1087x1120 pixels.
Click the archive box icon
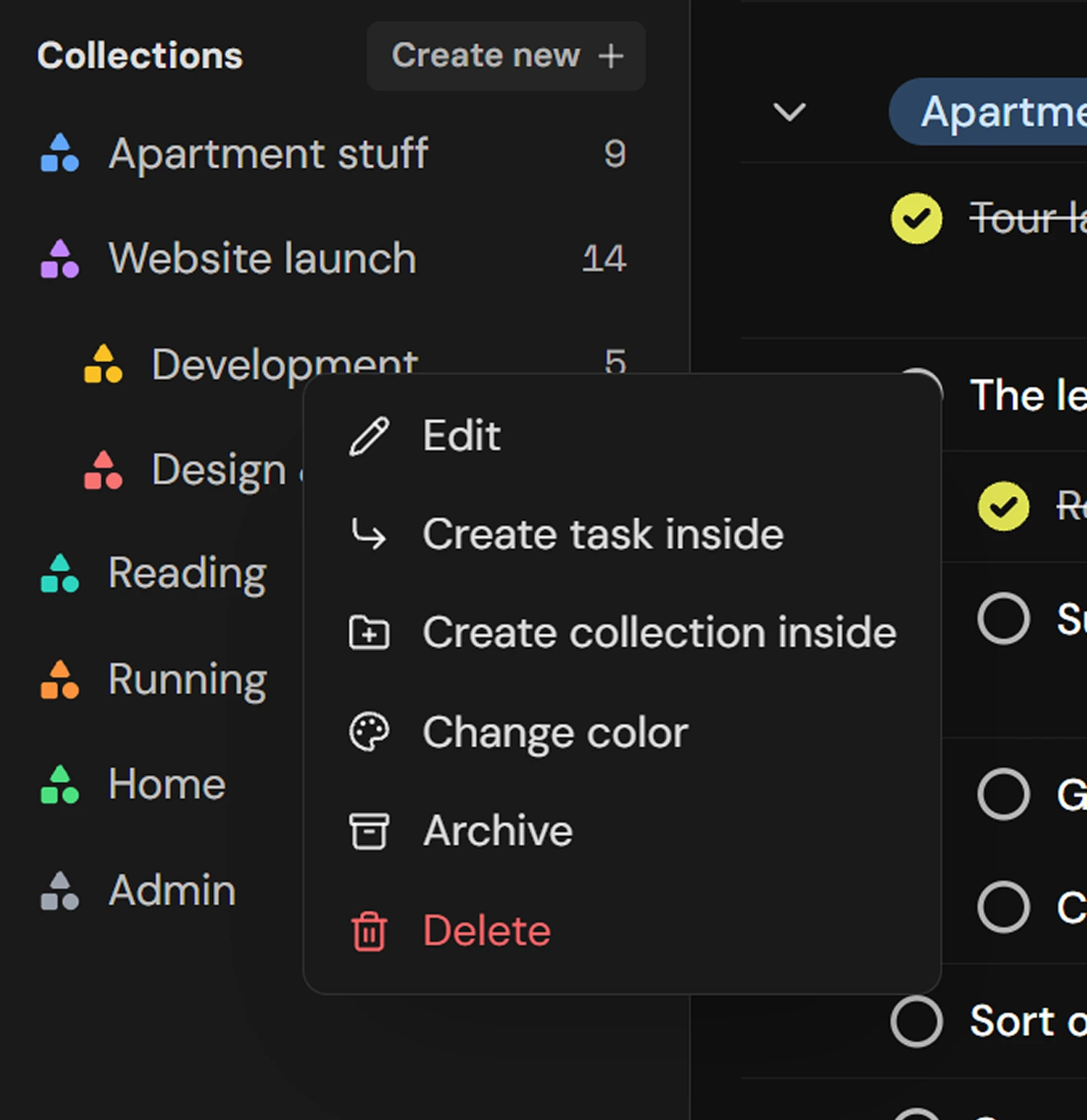pos(369,831)
